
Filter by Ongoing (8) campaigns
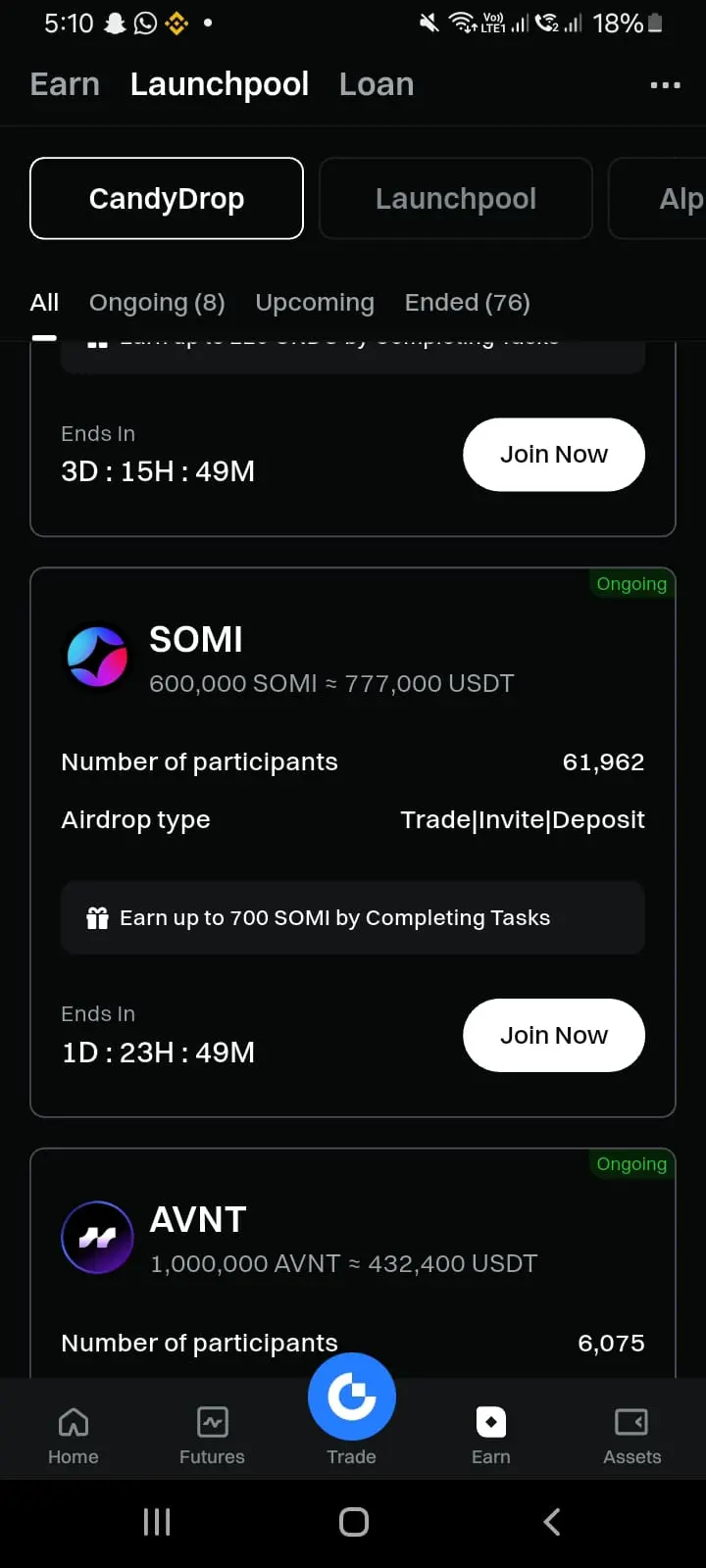tap(157, 303)
